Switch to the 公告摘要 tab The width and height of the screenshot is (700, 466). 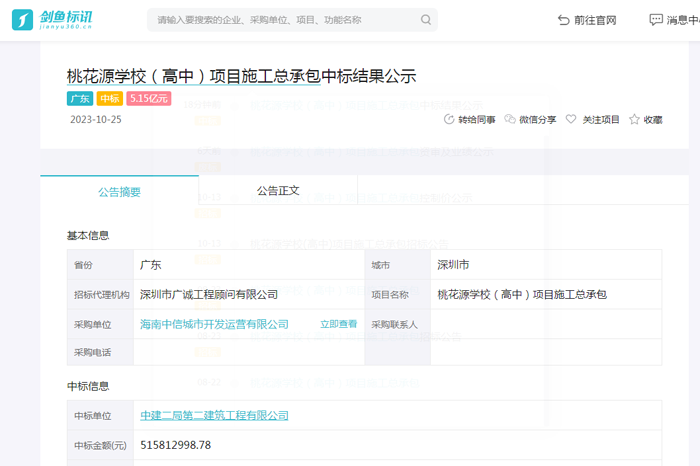[x=119, y=191]
